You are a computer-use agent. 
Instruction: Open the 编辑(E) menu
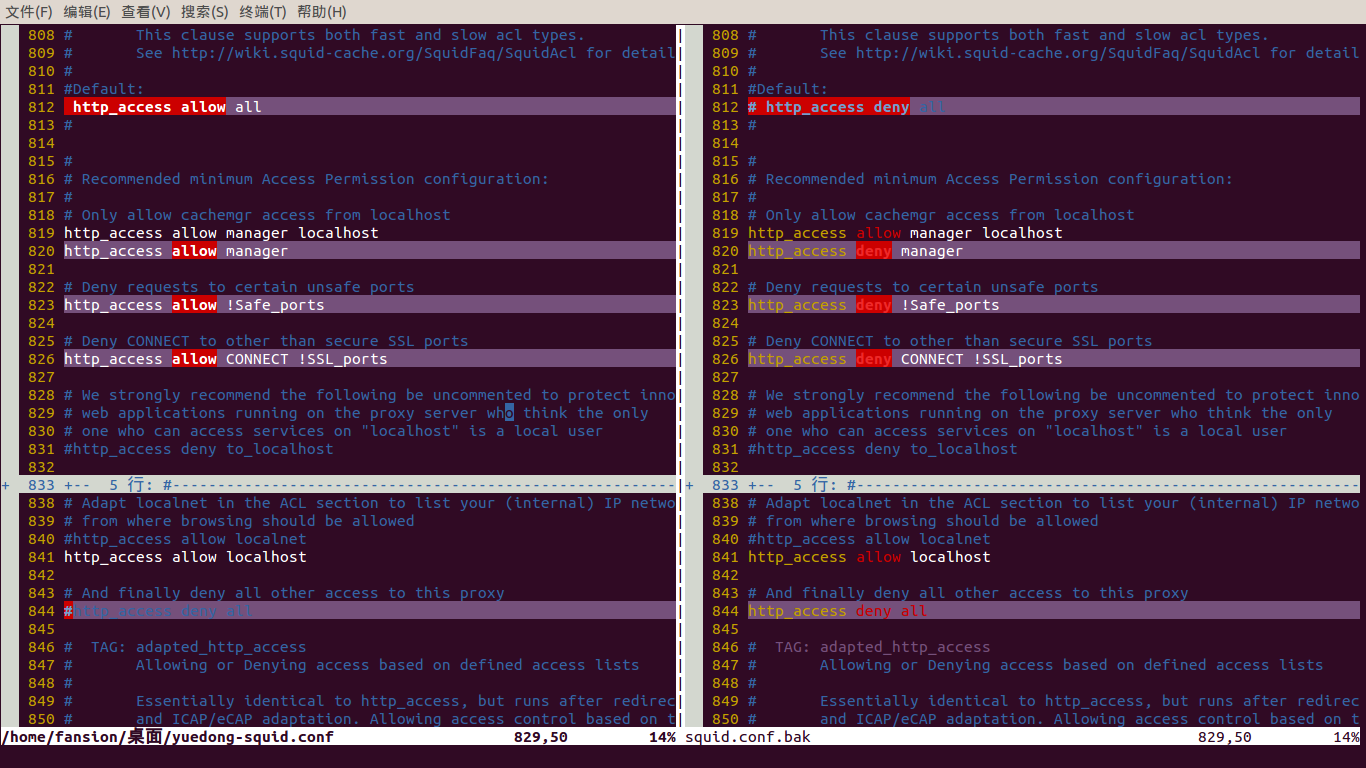pyautogui.click(x=87, y=12)
